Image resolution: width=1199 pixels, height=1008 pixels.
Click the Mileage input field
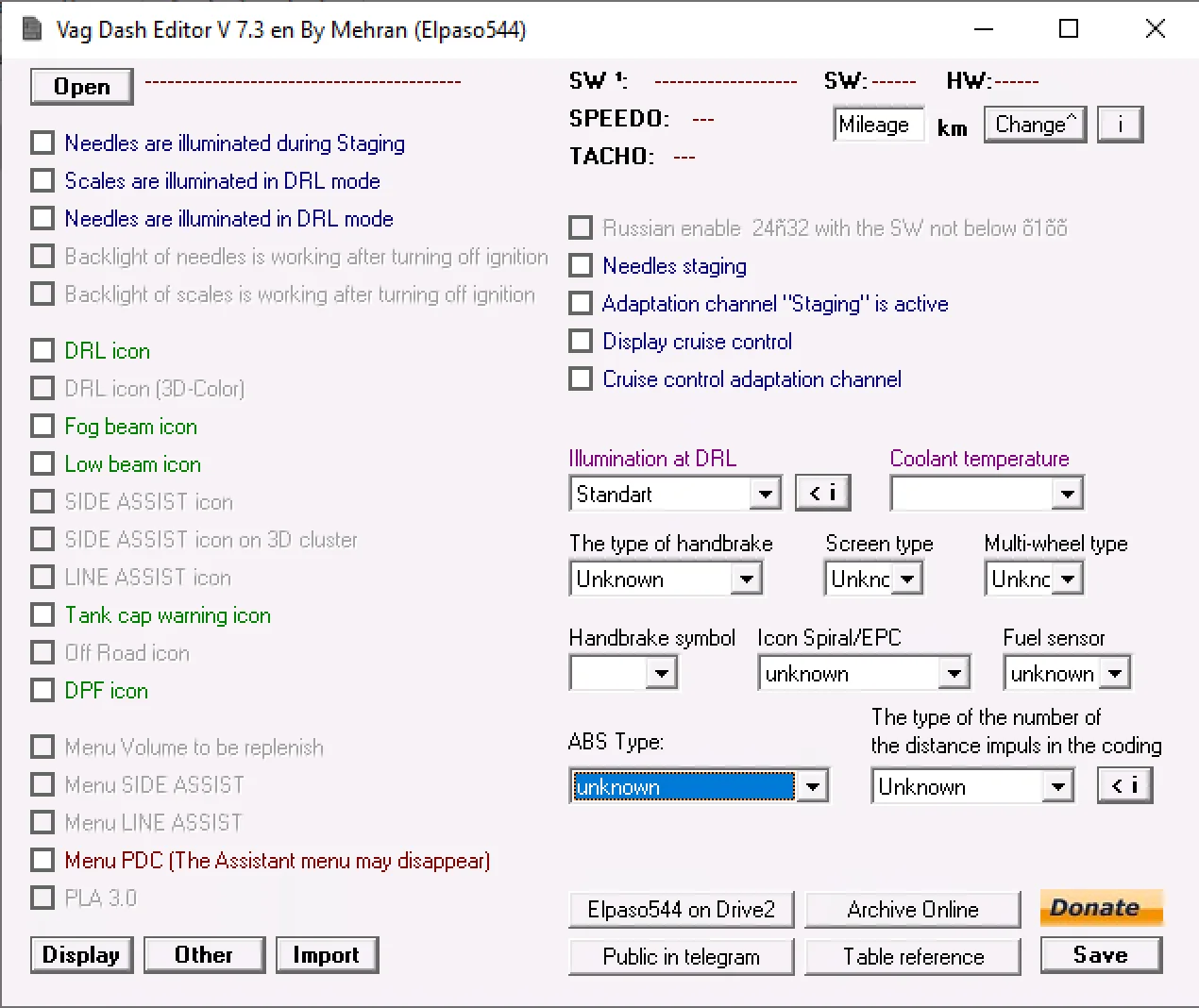click(x=877, y=125)
